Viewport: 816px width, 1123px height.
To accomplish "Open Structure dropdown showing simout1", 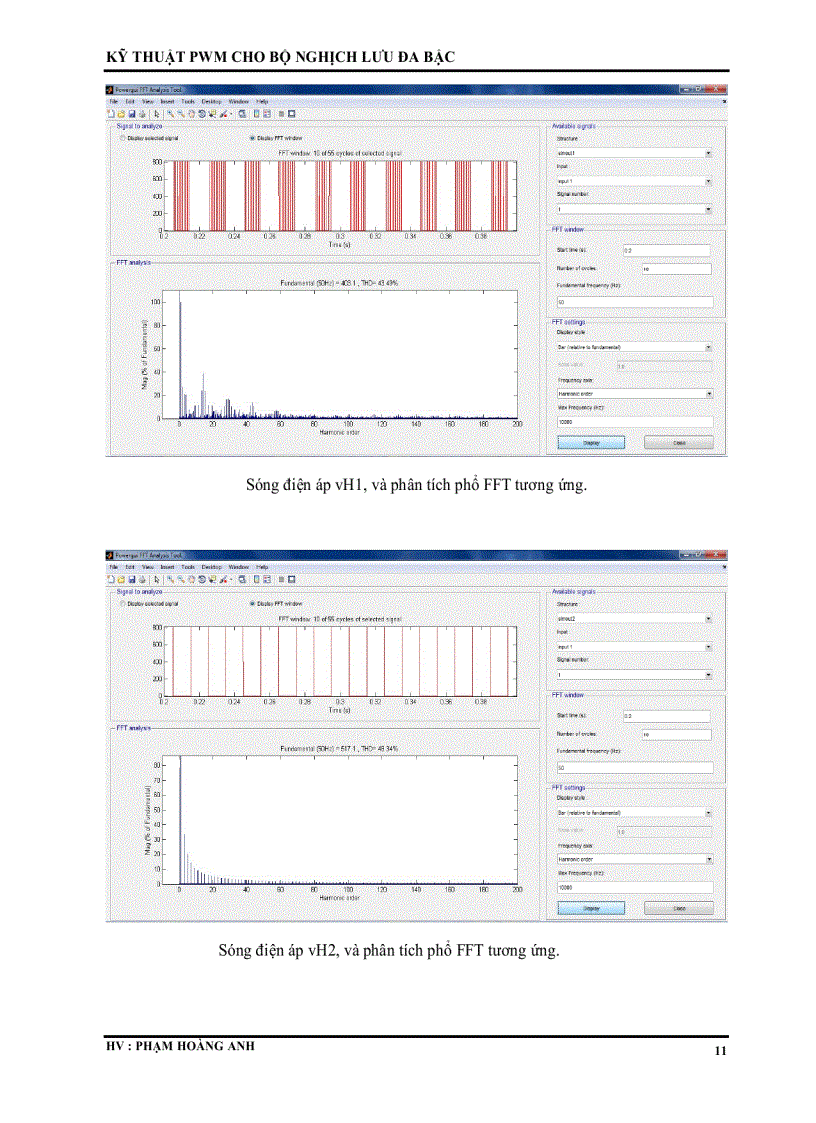I will (634, 153).
